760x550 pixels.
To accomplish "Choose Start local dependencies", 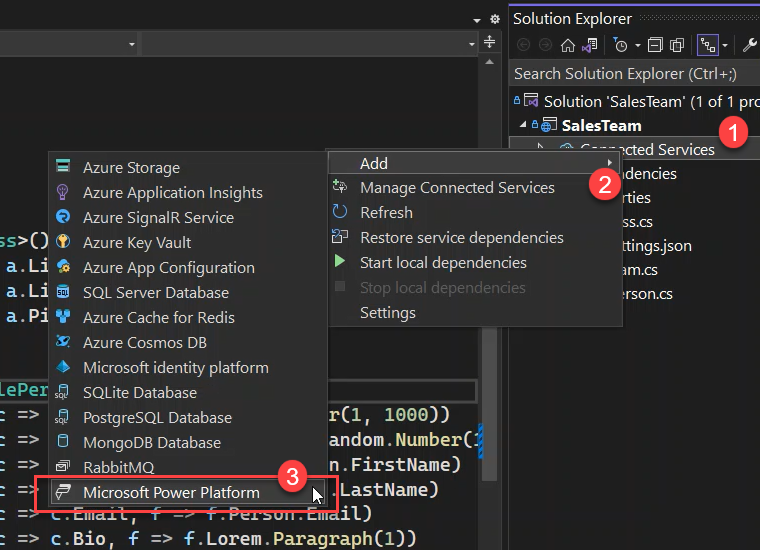I will pyautogui.click(x=443, y=263).
